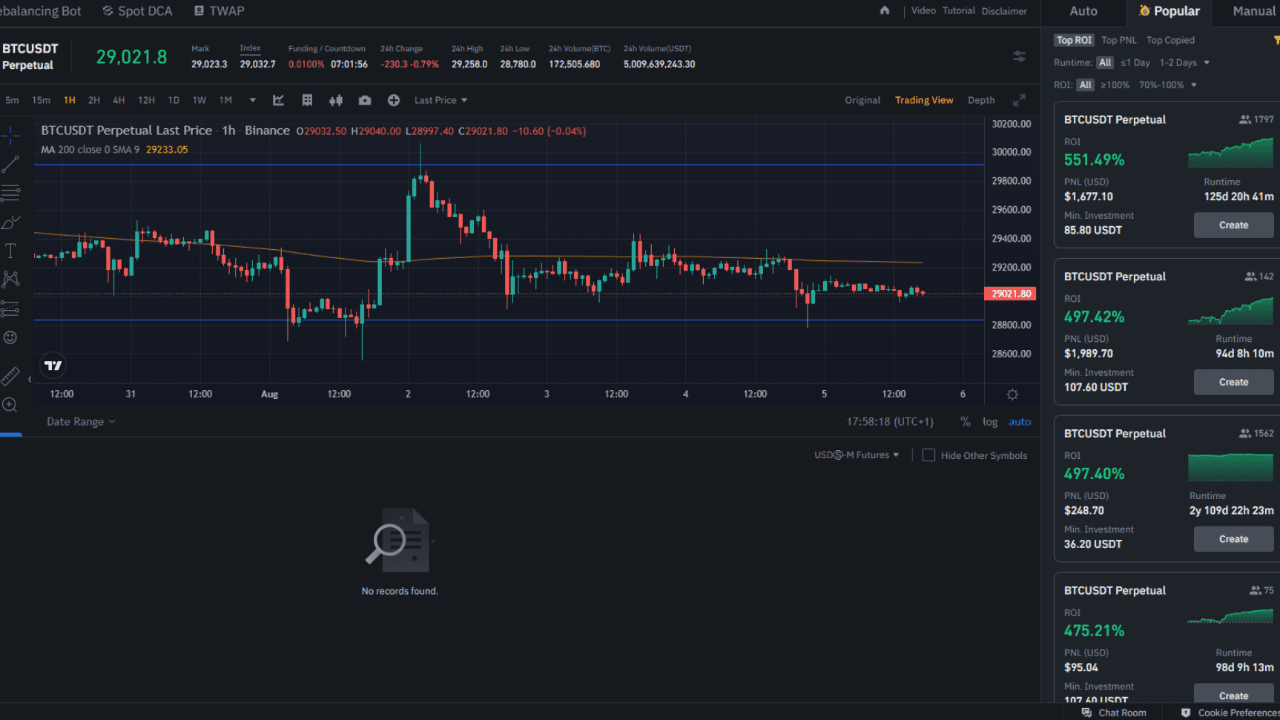The height and width of the screenshot is (720, 1280).
Task: Select the 1H timeframe interval
Action: [69, 100]
